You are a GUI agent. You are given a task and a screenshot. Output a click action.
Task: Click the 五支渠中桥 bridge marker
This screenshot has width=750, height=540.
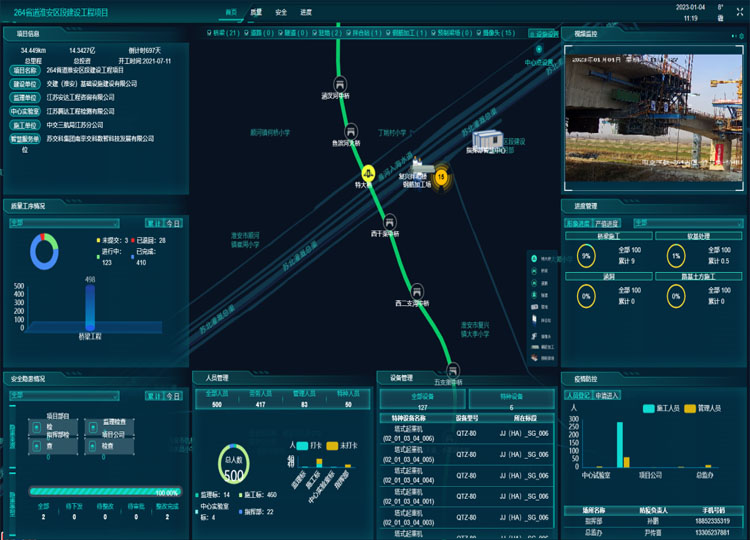click(452, 370)
